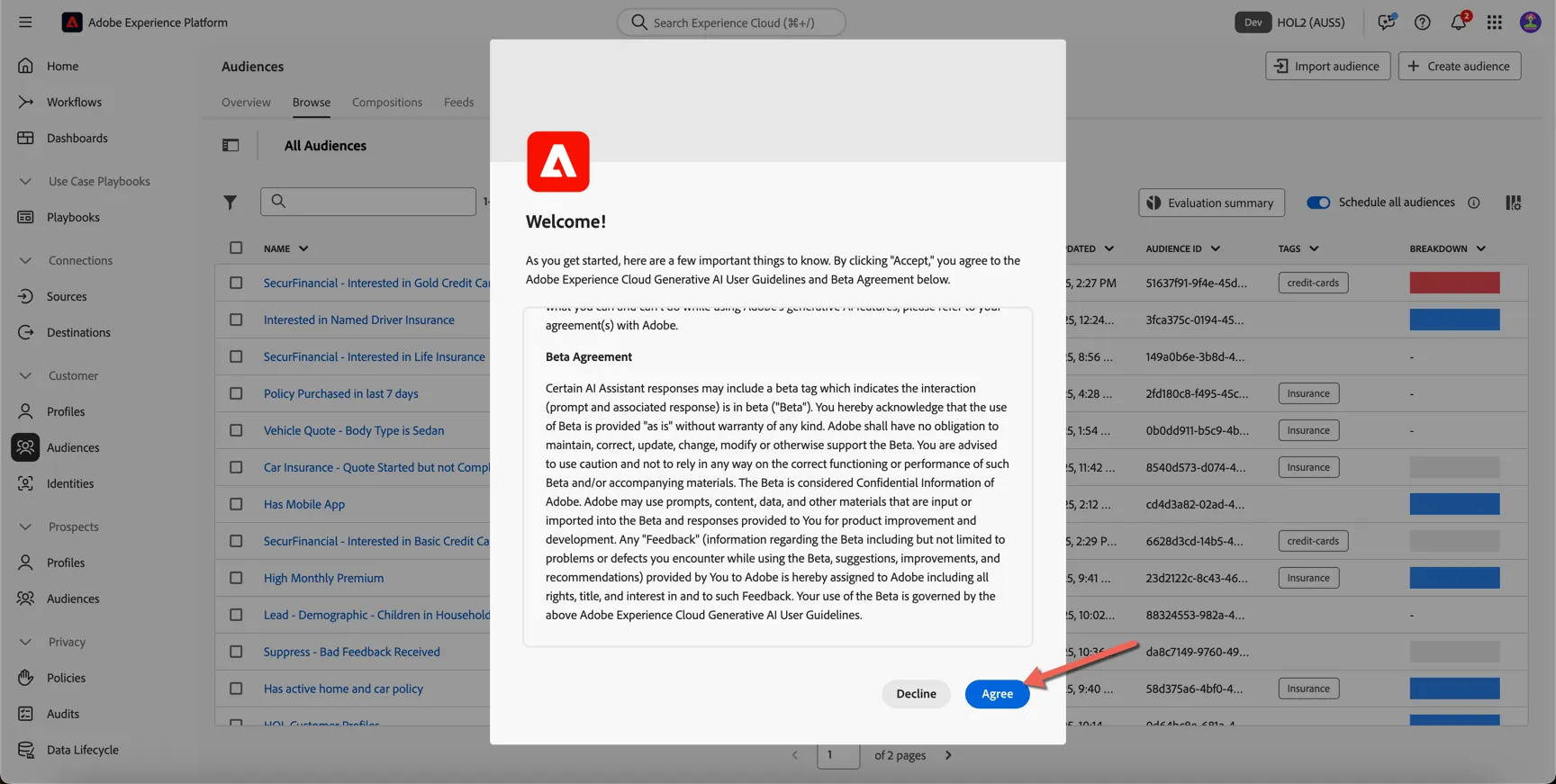The width and height of the screenshot is (1556, 784).
Task: Check the Interested in Named Driver Insurance row
Action: pyautogui.click(x=236, y=320)
